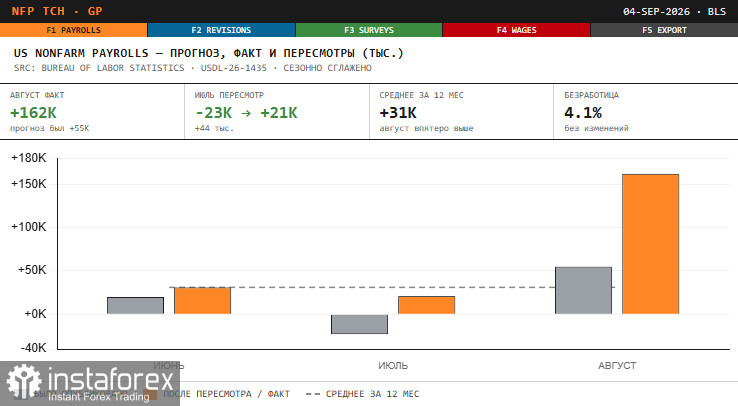This screenshot has width=738, height=406.
Task: Click the gray June bar
Action: click(136, 306)
